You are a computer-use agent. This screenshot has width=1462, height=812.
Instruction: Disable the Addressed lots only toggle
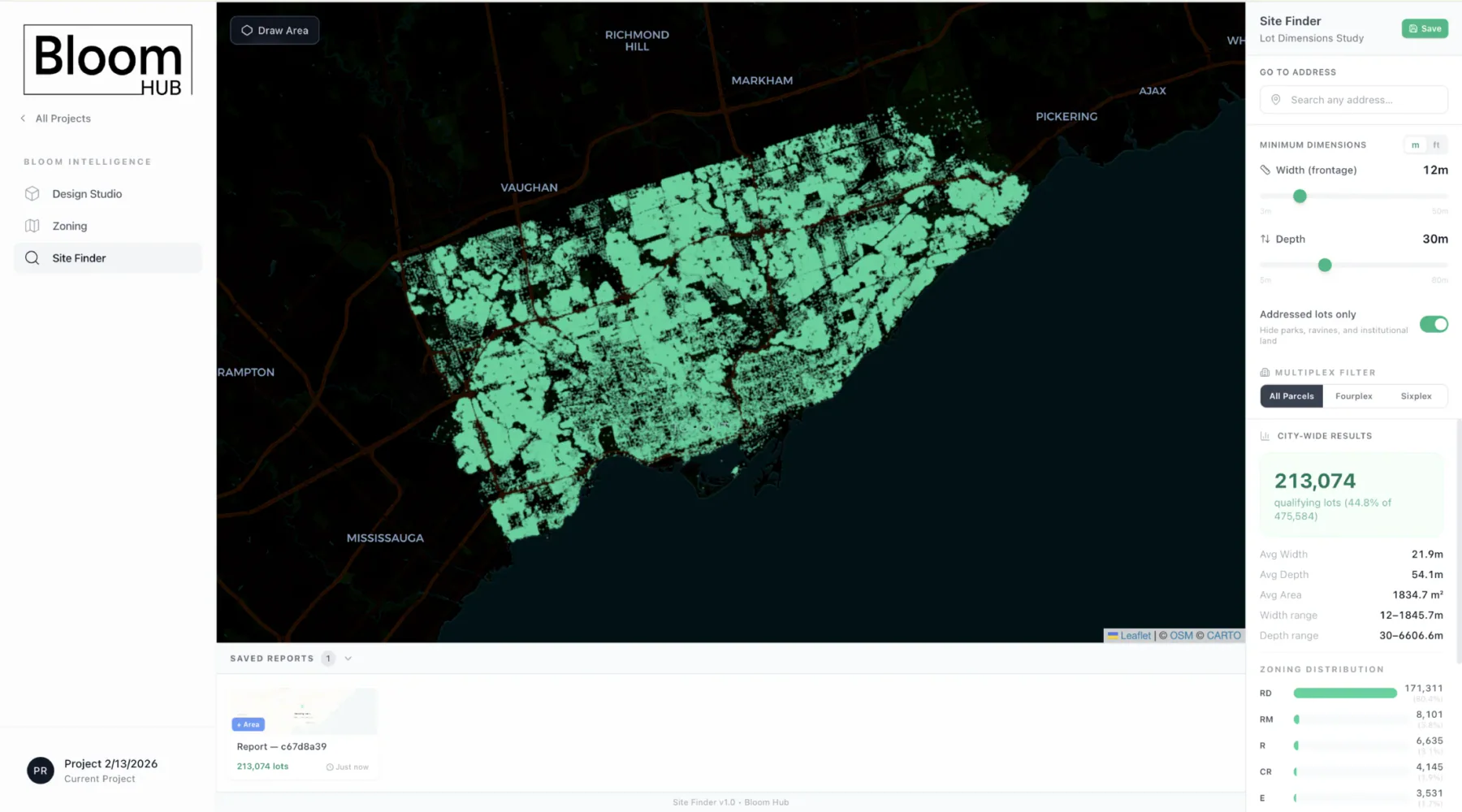pos(1434,324)
